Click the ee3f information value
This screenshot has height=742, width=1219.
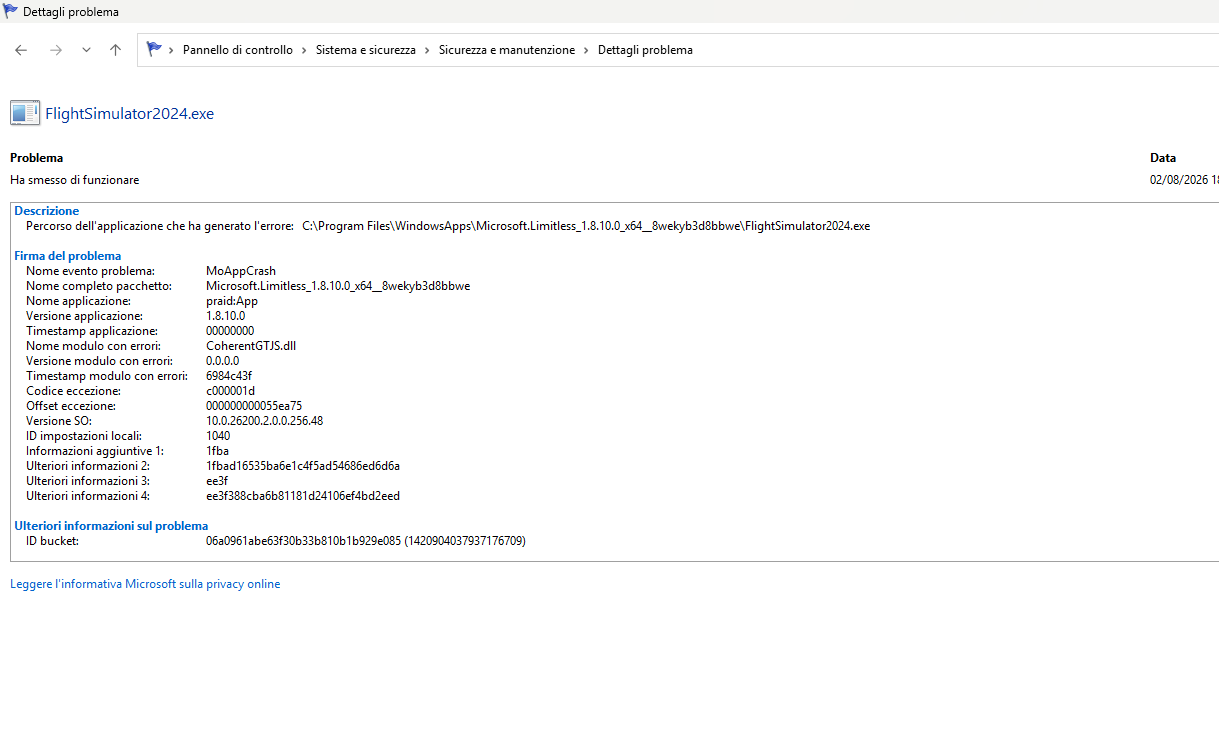click(x=217, y=481)
